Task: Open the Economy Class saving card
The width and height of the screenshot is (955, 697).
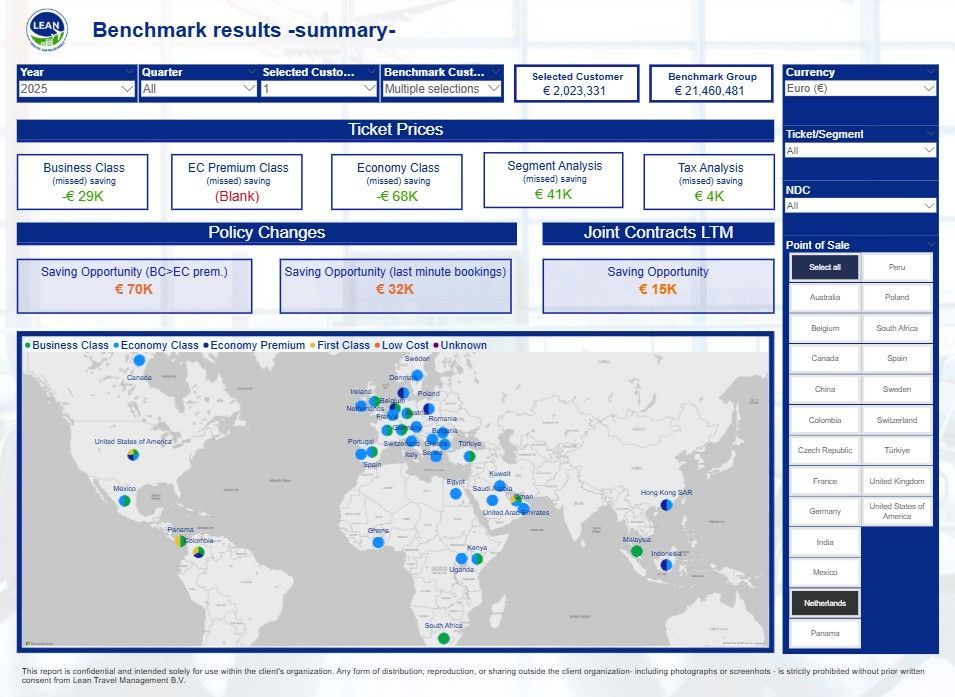Action: 397,182
